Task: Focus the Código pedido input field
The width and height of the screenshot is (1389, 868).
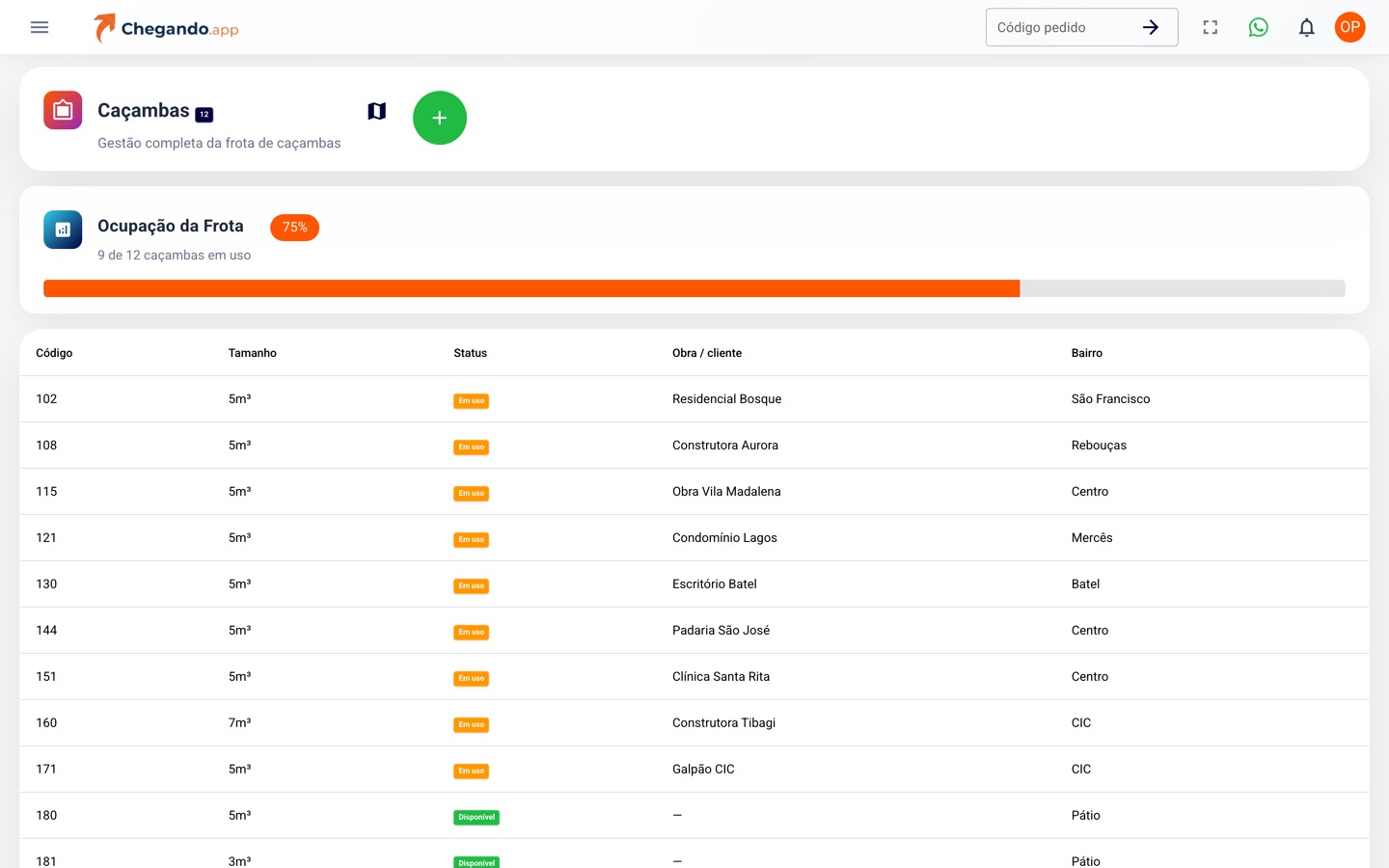Action: coord(1061,27)
